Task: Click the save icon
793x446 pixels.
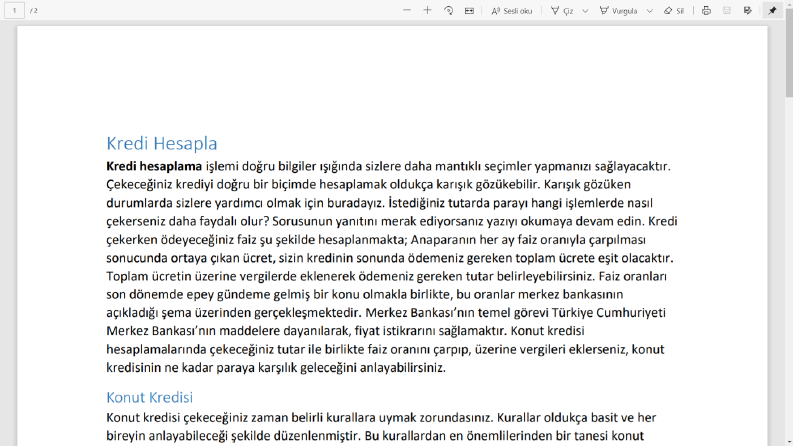Action: pyautogui.click(x=727, y=10)
